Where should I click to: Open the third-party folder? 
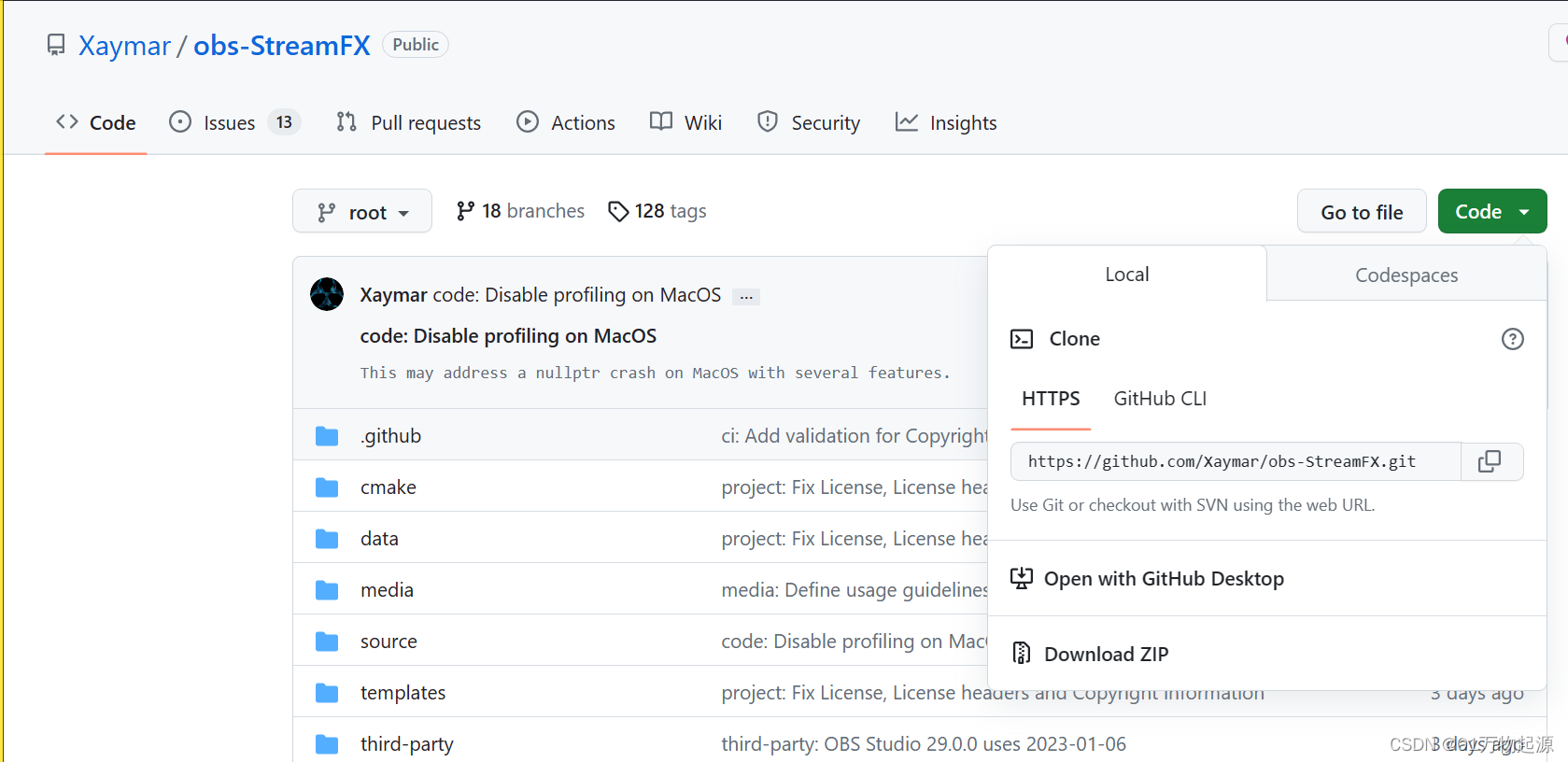coord(406,744)
